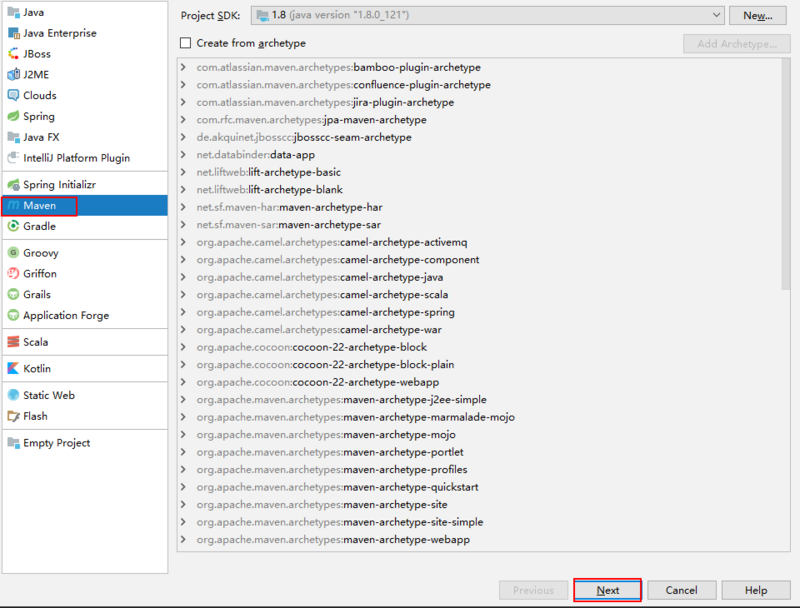Click the Next button
Screen dimensions: 800x608
[608, 590]
